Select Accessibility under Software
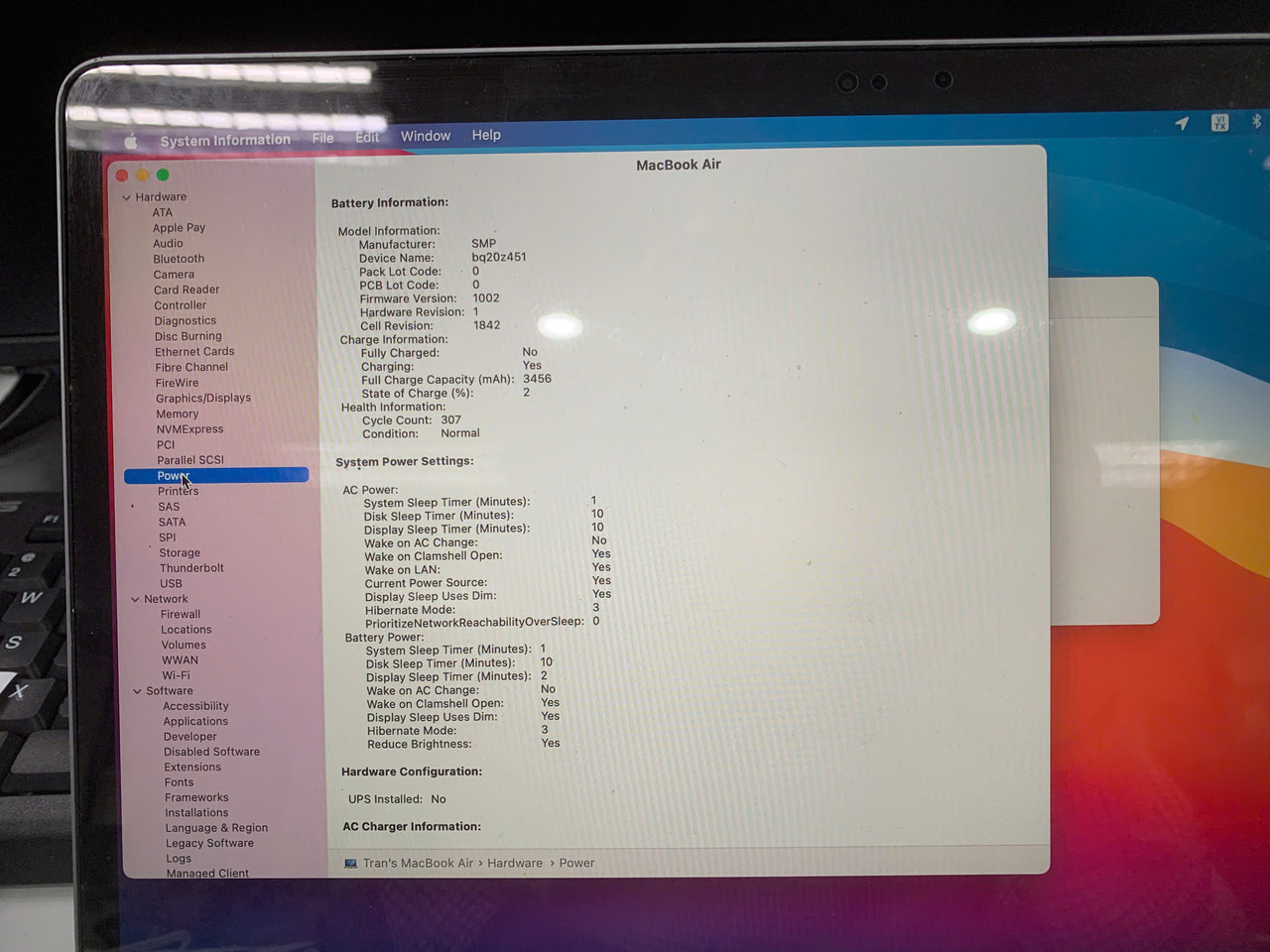 195,706
